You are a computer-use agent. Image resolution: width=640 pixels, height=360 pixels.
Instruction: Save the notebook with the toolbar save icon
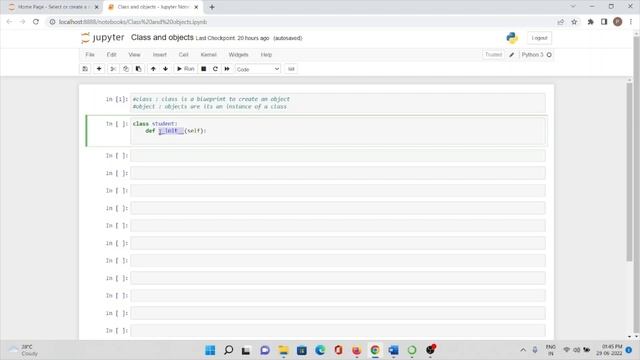point(85,69)
